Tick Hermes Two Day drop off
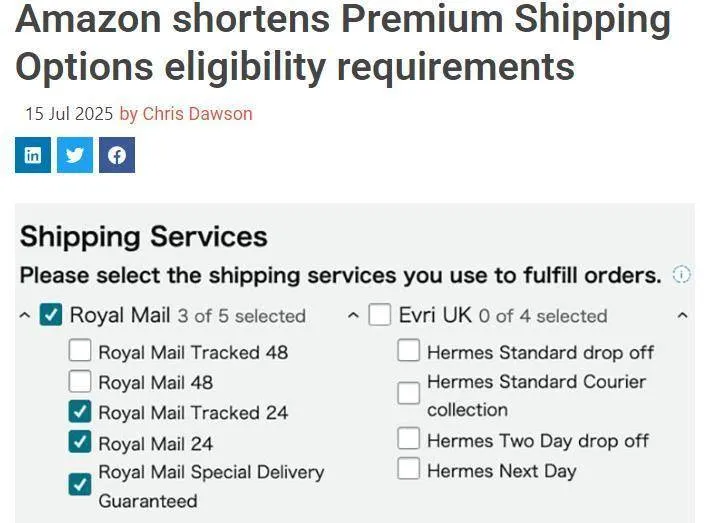This screenshot has height=523, width=705. click(x=408, y=439)
